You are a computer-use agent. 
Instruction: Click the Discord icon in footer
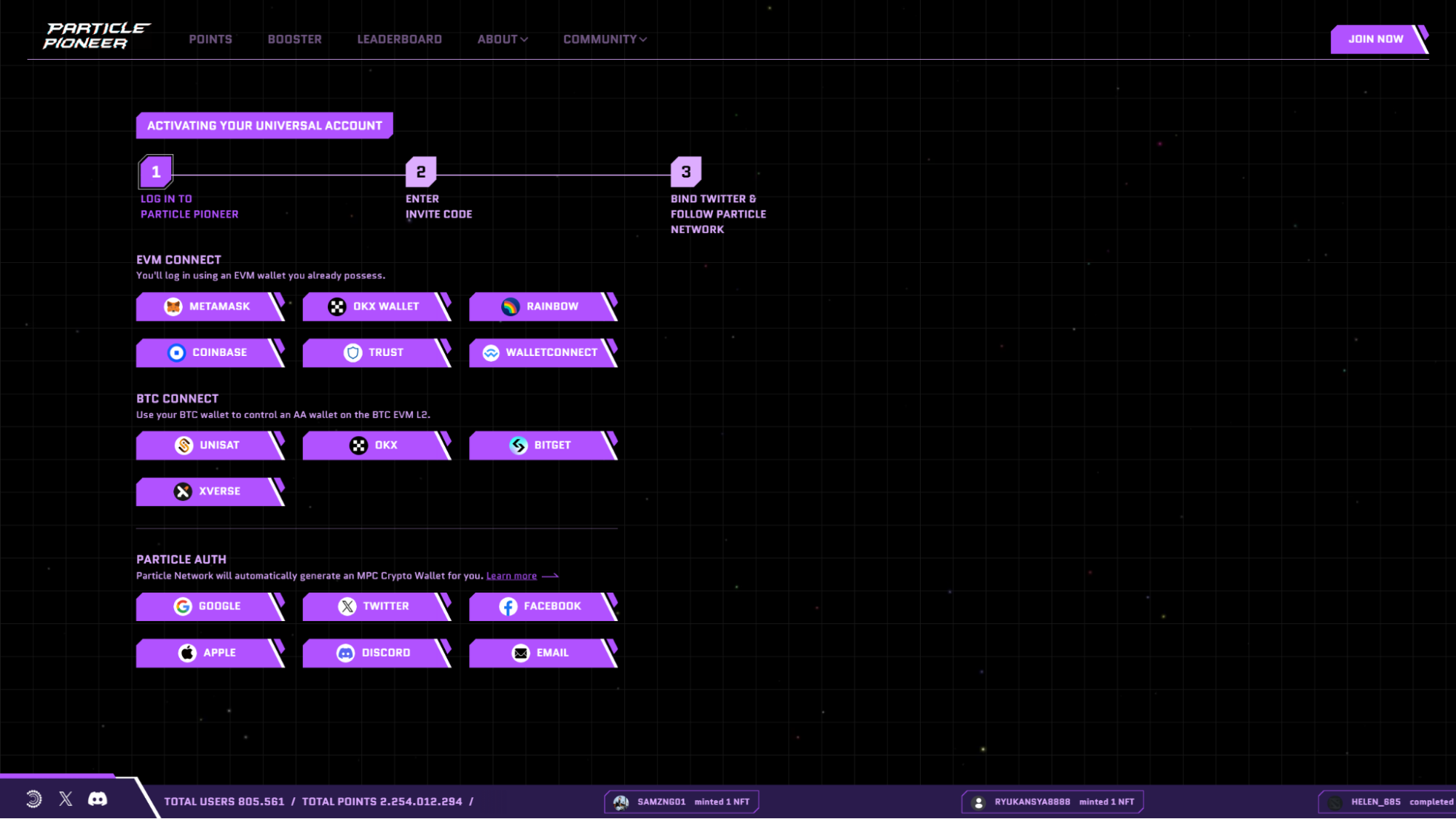pos(98,799)
